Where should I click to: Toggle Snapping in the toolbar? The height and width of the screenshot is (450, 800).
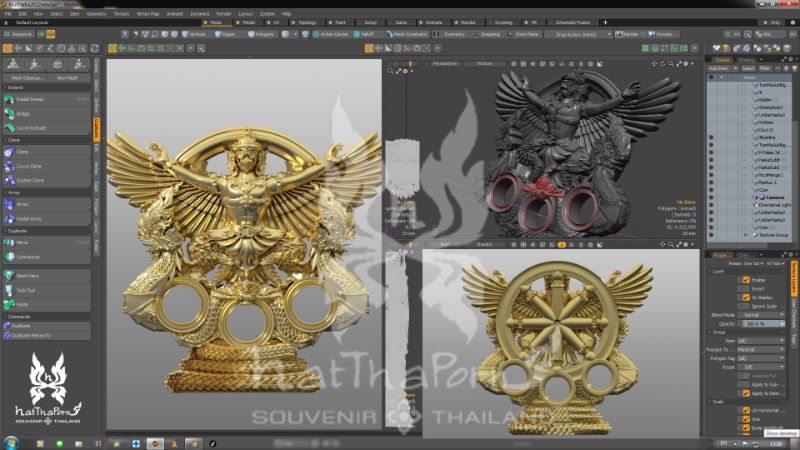(x=487, y=34)
